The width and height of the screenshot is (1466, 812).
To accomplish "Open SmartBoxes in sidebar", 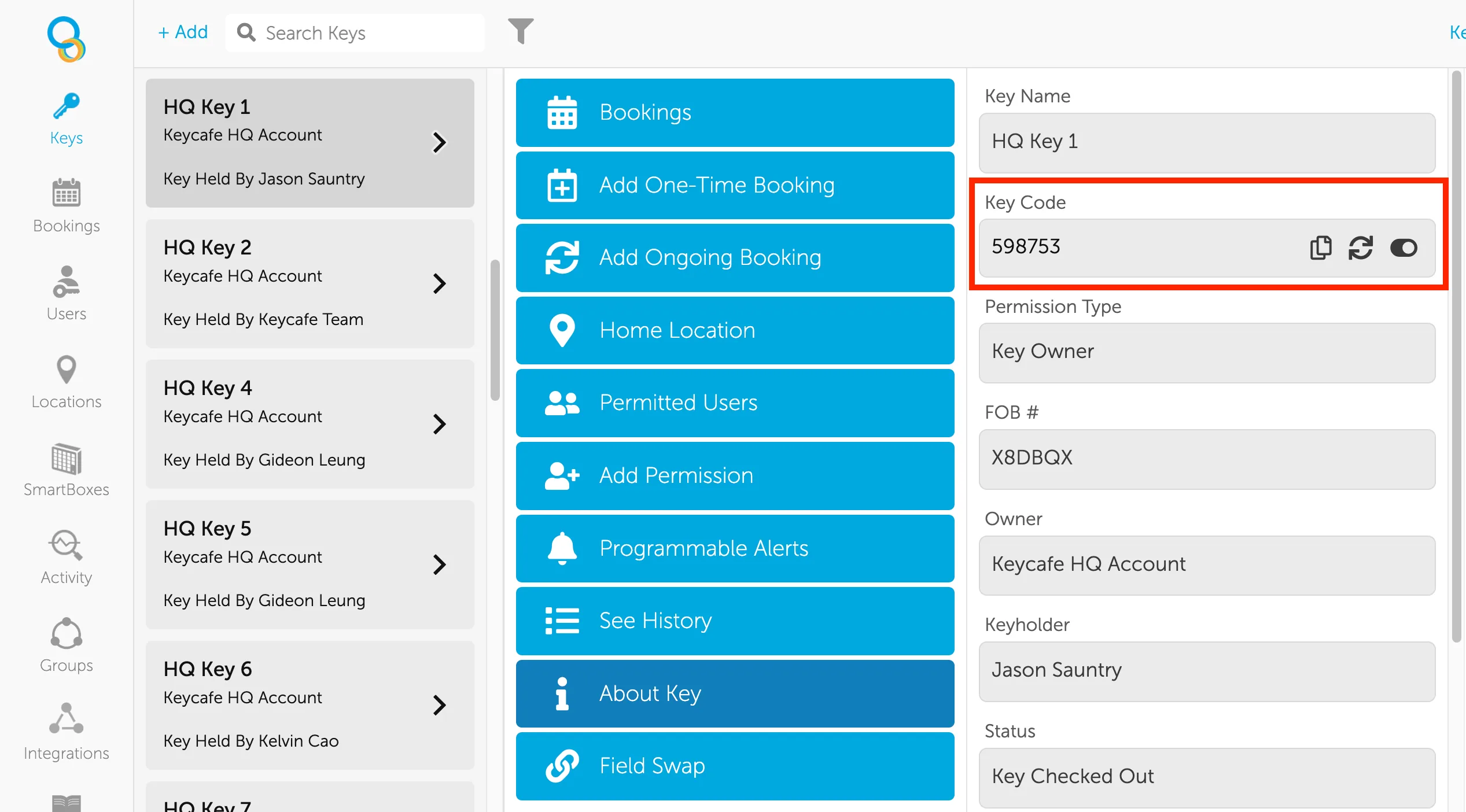I will click(67, 470).
